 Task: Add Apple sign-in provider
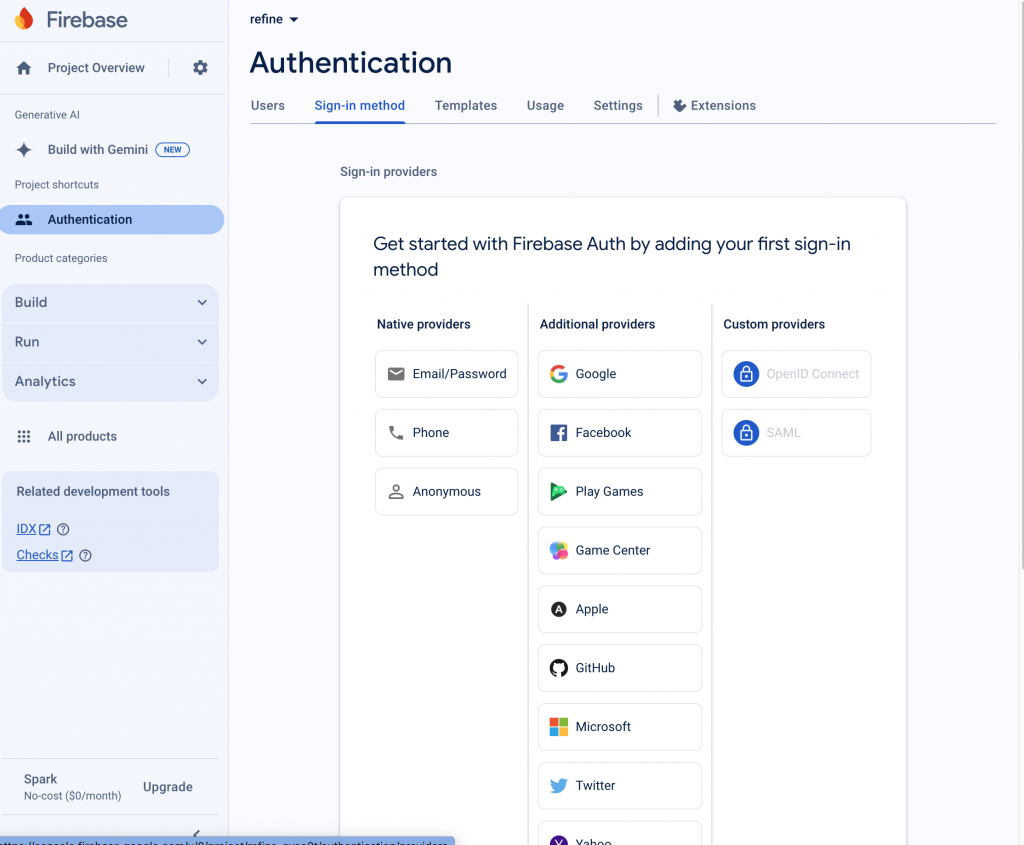coord(620,609)
